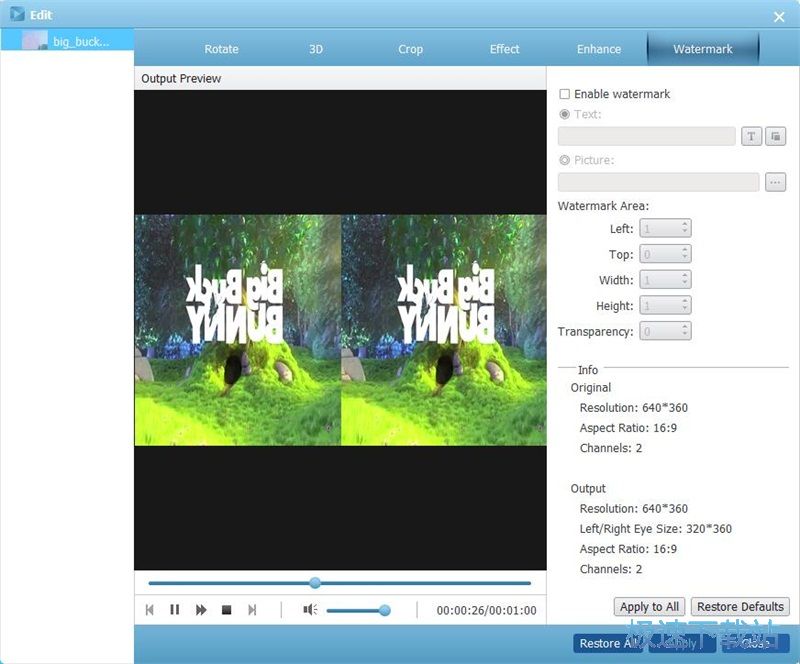Image resolution: width=800 pixels, height=664 pixels.
Task: Click the Output Preview heading
Action: pos(181,79)
